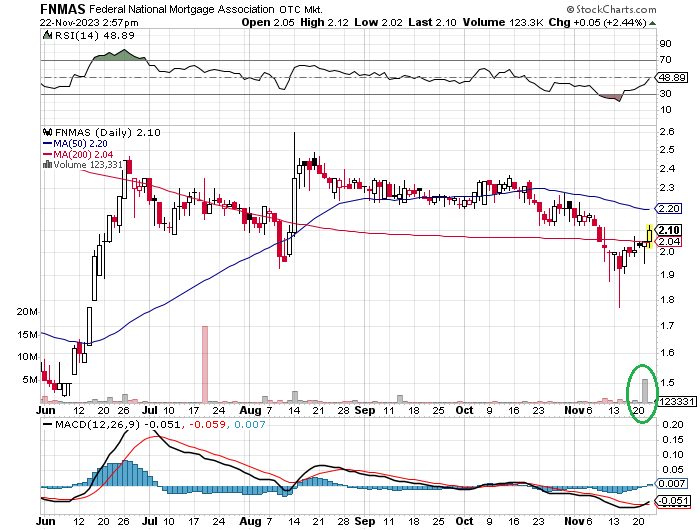Click the Oct label below the volume bars
The height and width of the screenshot is (530, 700).
click(465, 410)
